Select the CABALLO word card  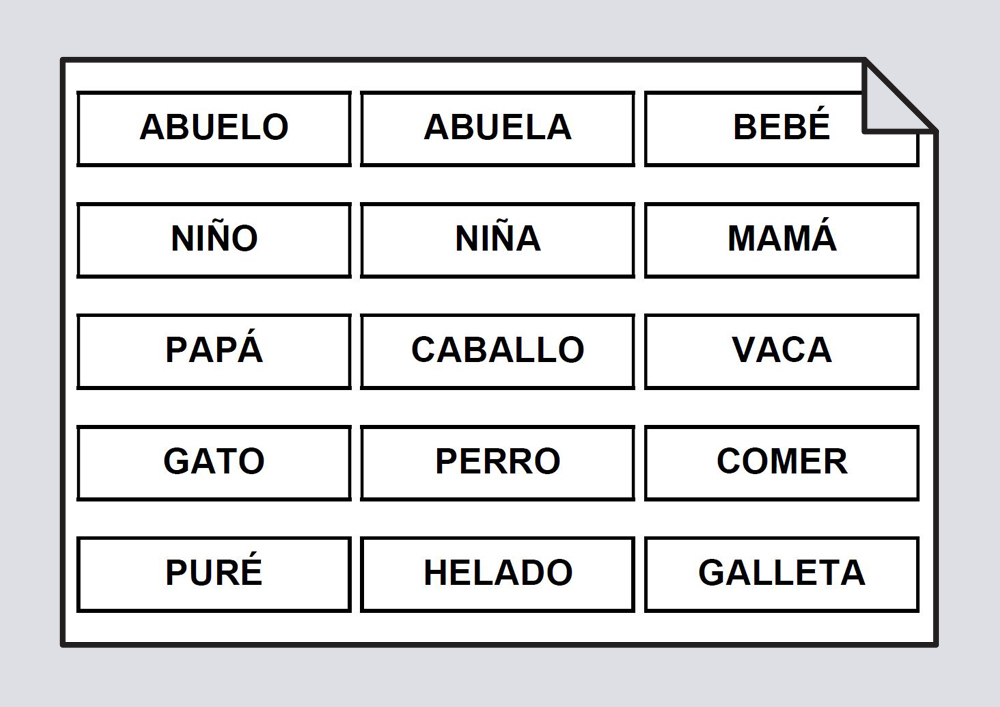click(497, 351)
